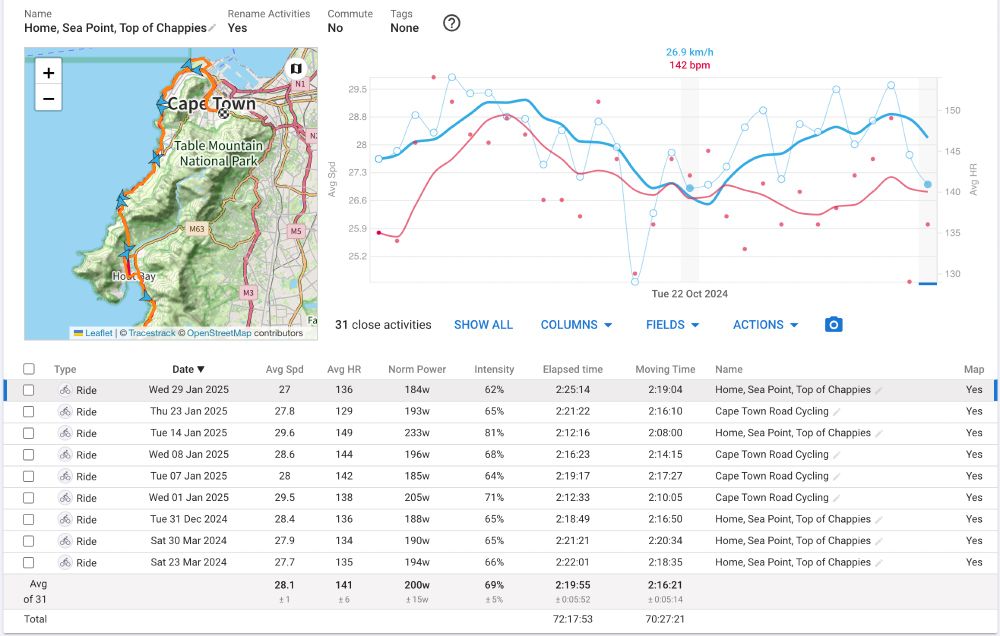Image resolution: width=1000 pixels, height=636 pixels.
Task: Sort by Avg Spd column header
Action: 284,369
